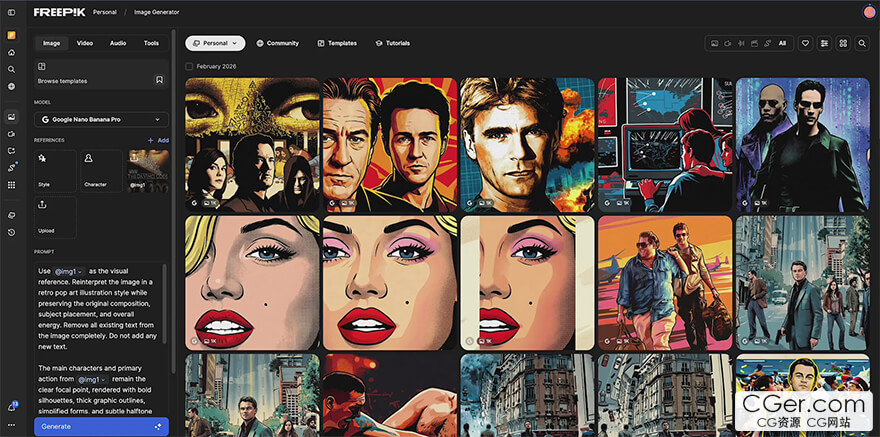Click Add next to References
The height and width of the screenshot is (437, 880).
pyautogui.click(x=158, y=140)
